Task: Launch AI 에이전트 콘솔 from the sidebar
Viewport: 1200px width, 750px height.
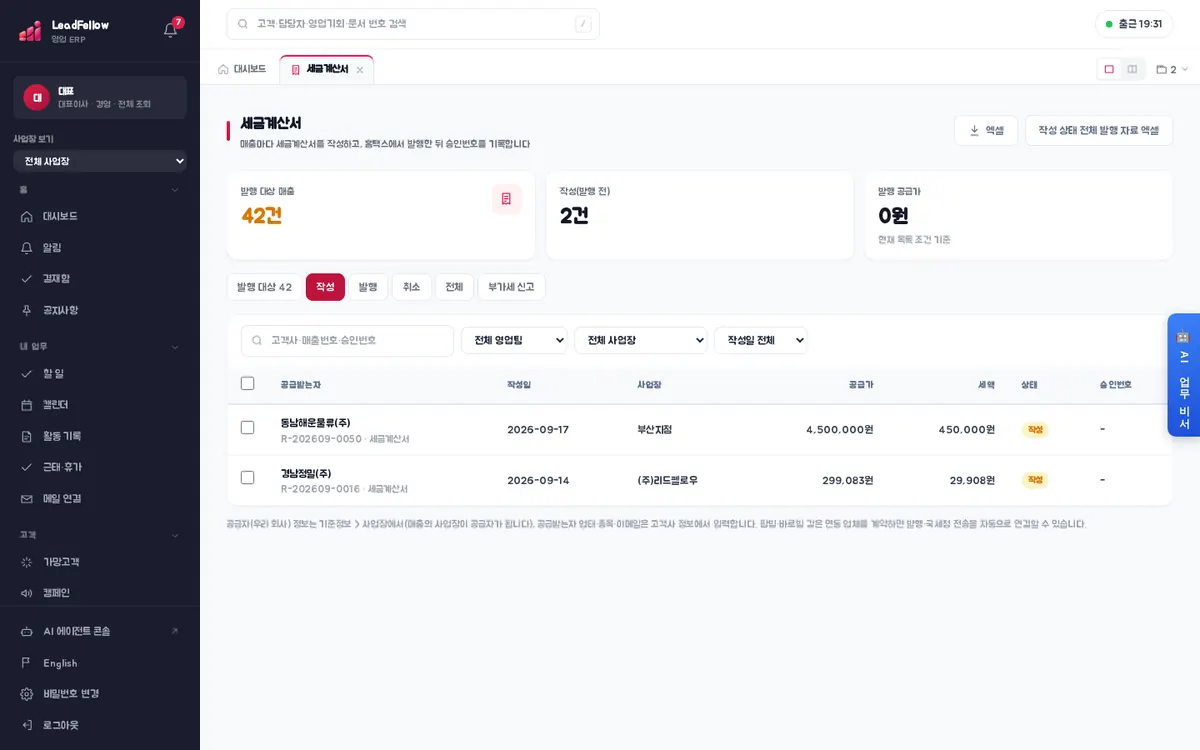Action: coord(100,631)
